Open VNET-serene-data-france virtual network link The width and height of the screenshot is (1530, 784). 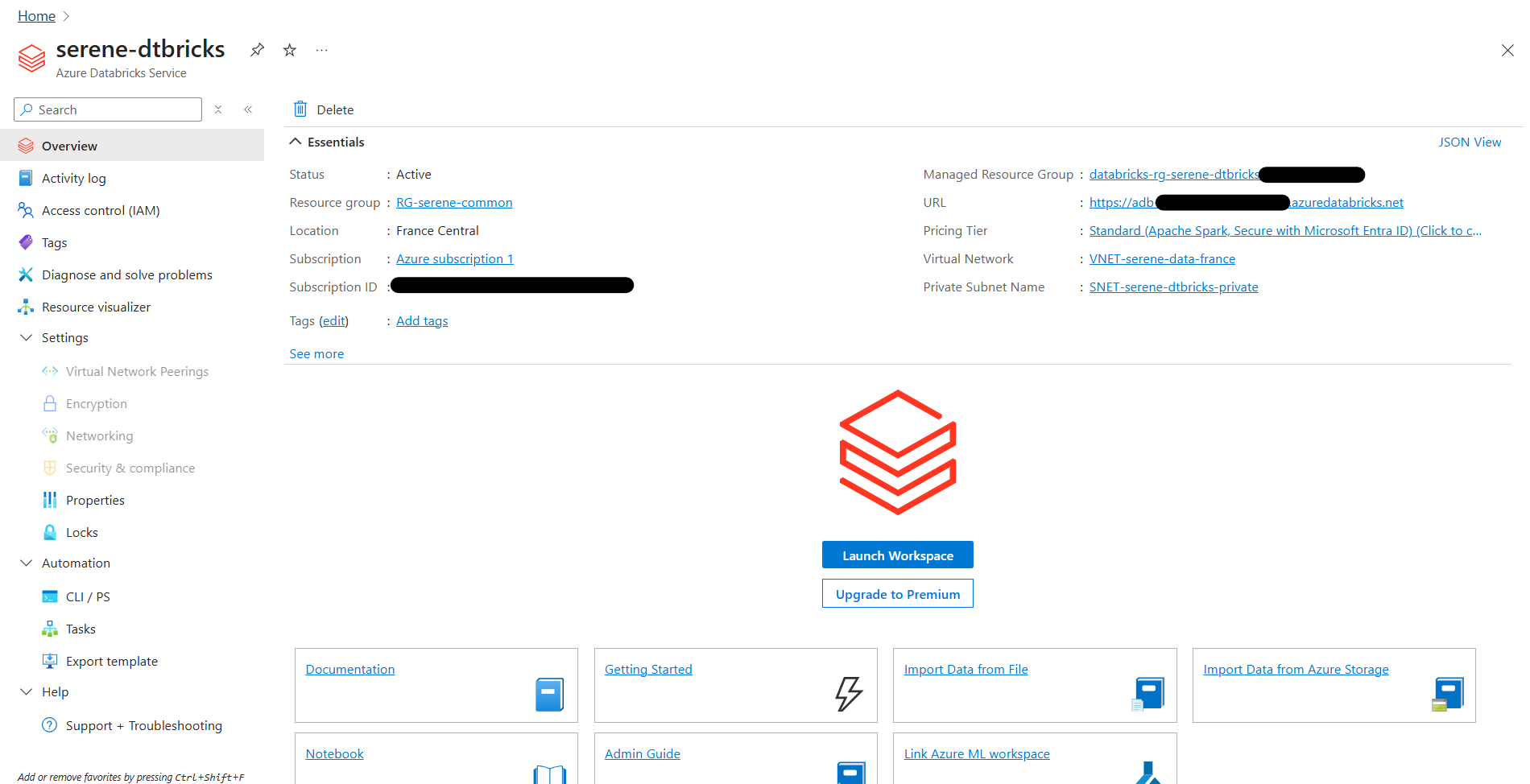point(1162,258)
